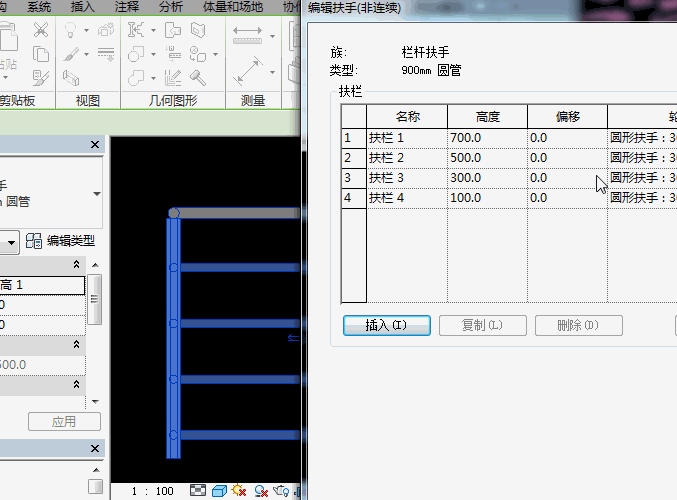Click the 应用 button in the Properties palette
The width and height of the screenshot is (677, 500).
coord(64,421)
